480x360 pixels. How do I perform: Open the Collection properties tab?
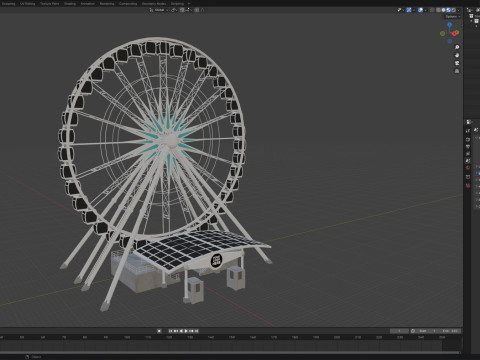(468, 177)
